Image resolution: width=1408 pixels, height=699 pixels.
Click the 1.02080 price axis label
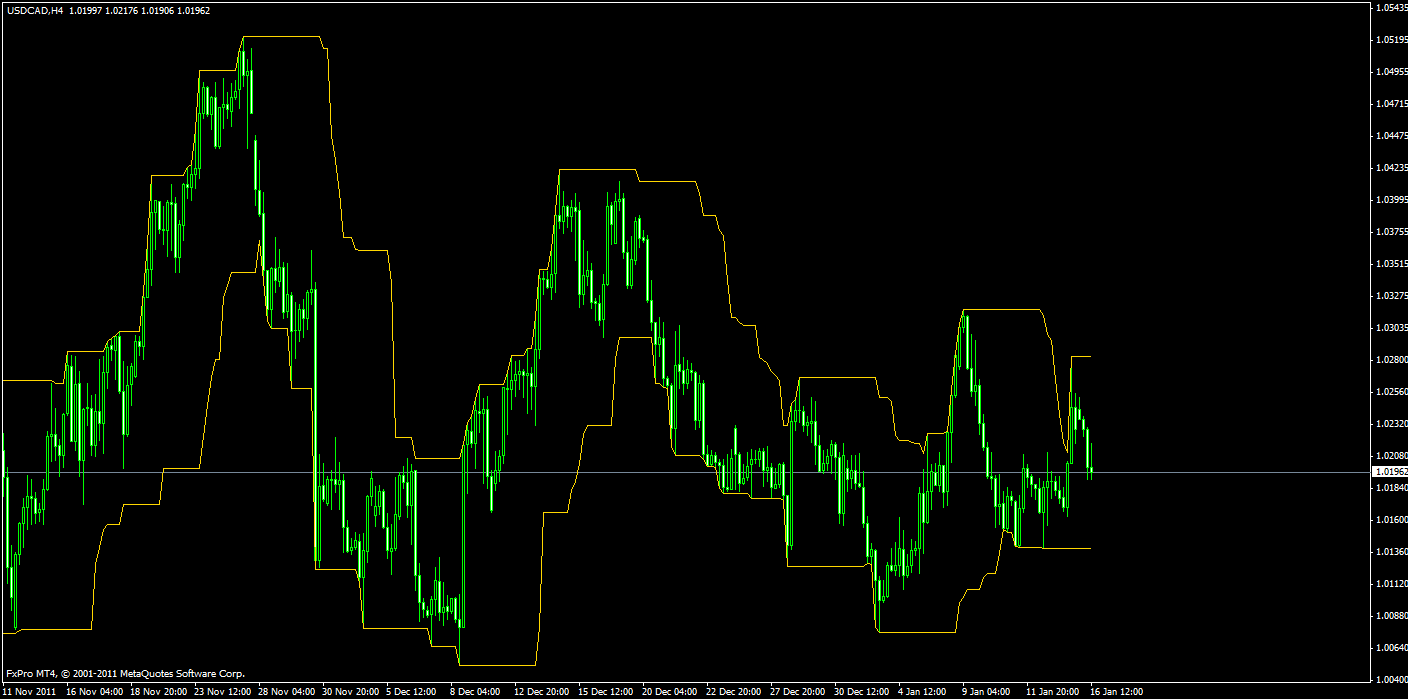(x=1391, y=456)
